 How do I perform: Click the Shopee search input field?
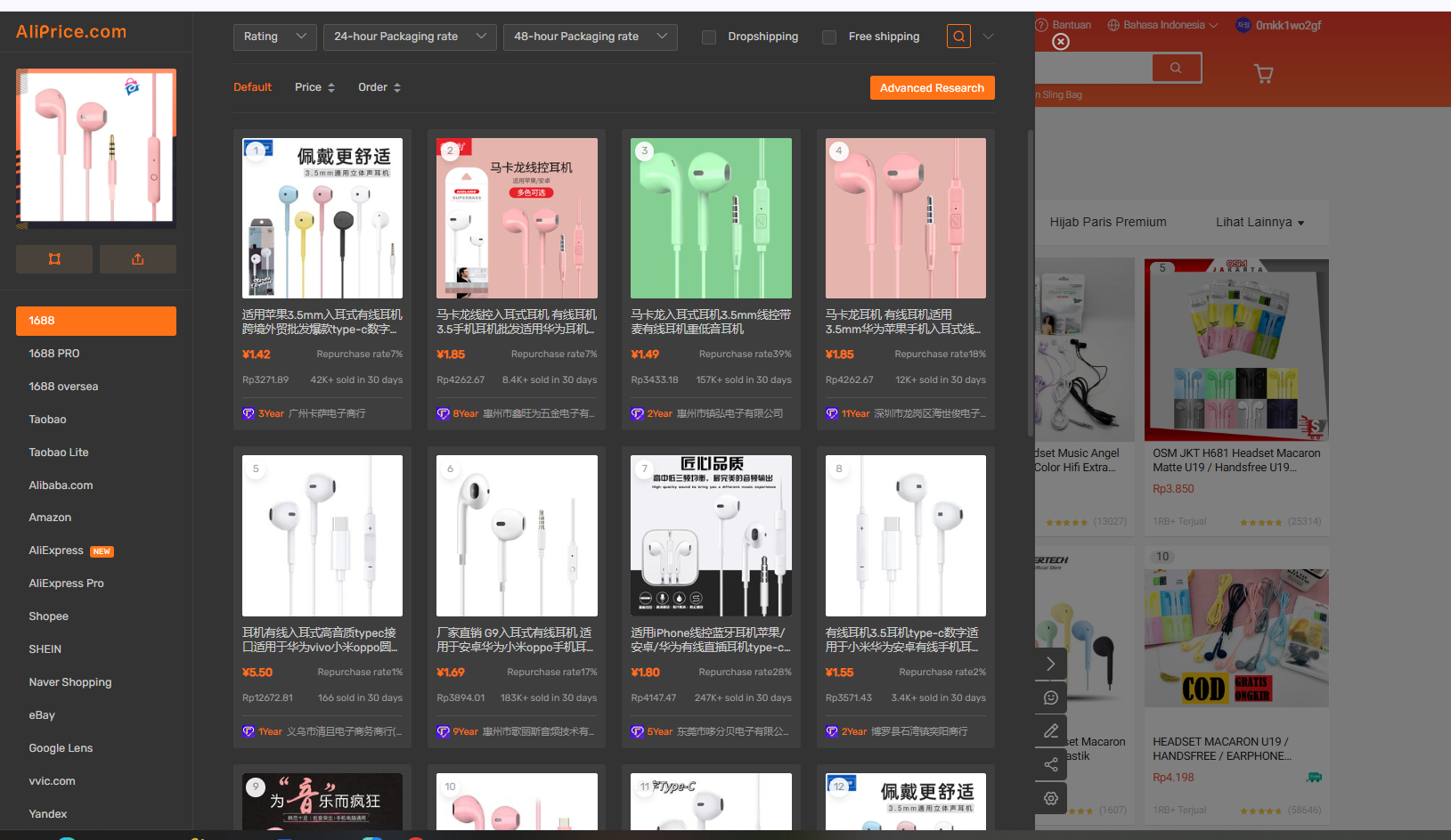click(1093, 68)
